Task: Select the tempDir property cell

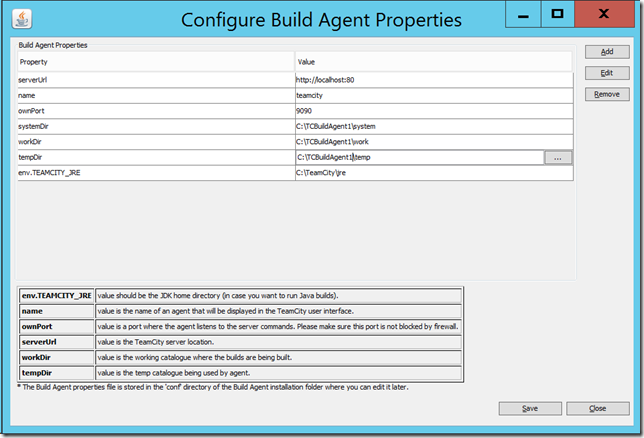Action: (x=156, y=157)
